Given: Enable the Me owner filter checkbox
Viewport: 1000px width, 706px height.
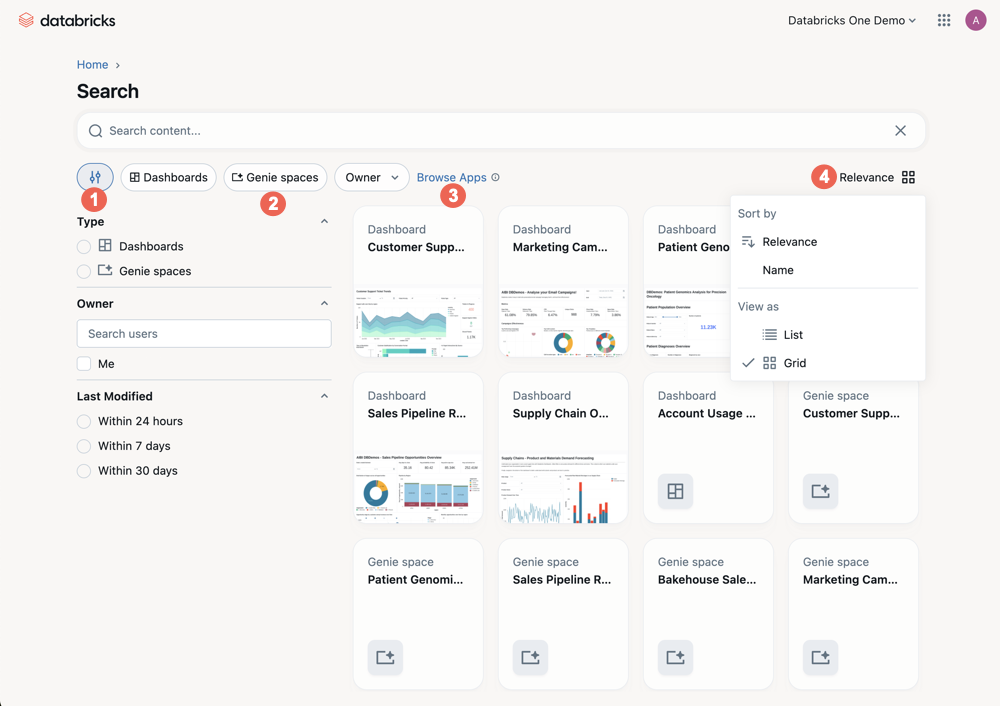Looking at the screenshot, I should click(x=83, y=363).
